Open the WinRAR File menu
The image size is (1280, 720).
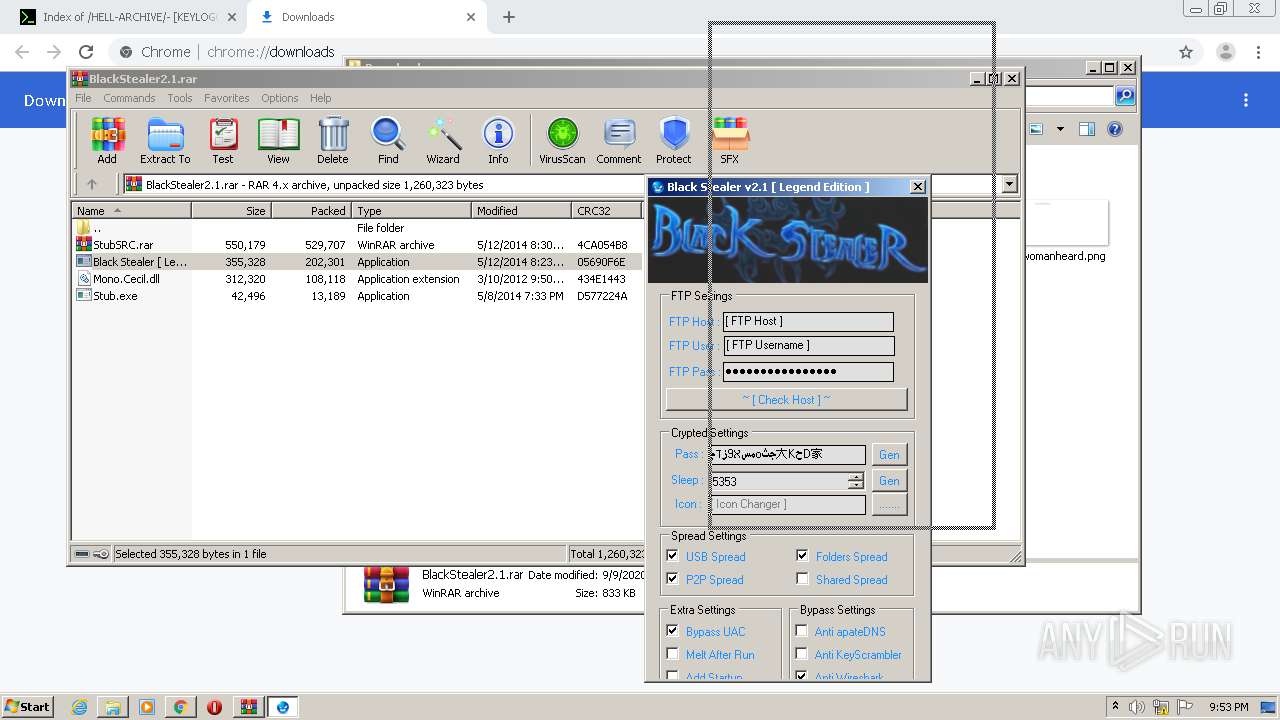coord(83,98)
